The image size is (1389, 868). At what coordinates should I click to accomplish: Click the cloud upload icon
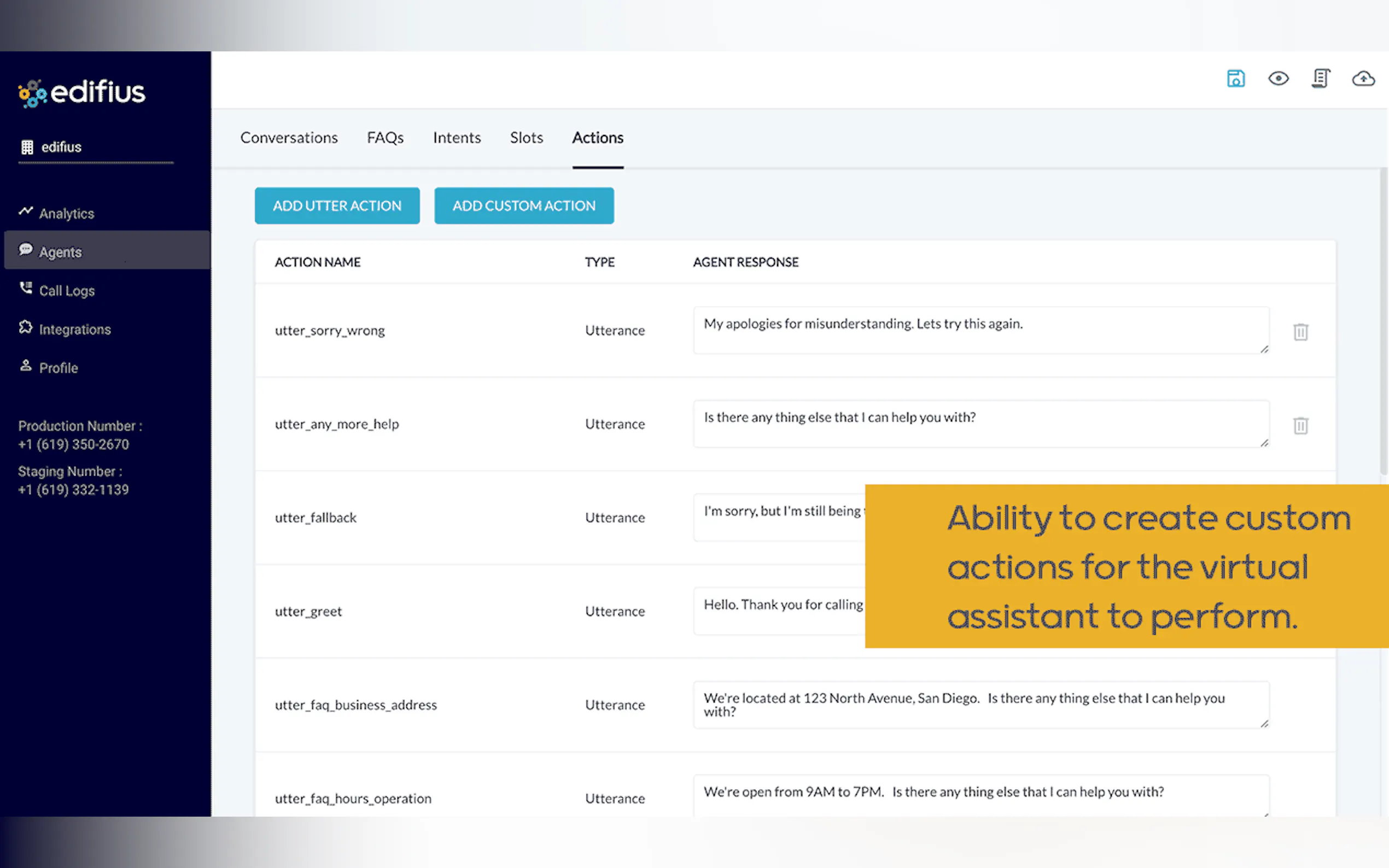click(x=1363, y=79)
